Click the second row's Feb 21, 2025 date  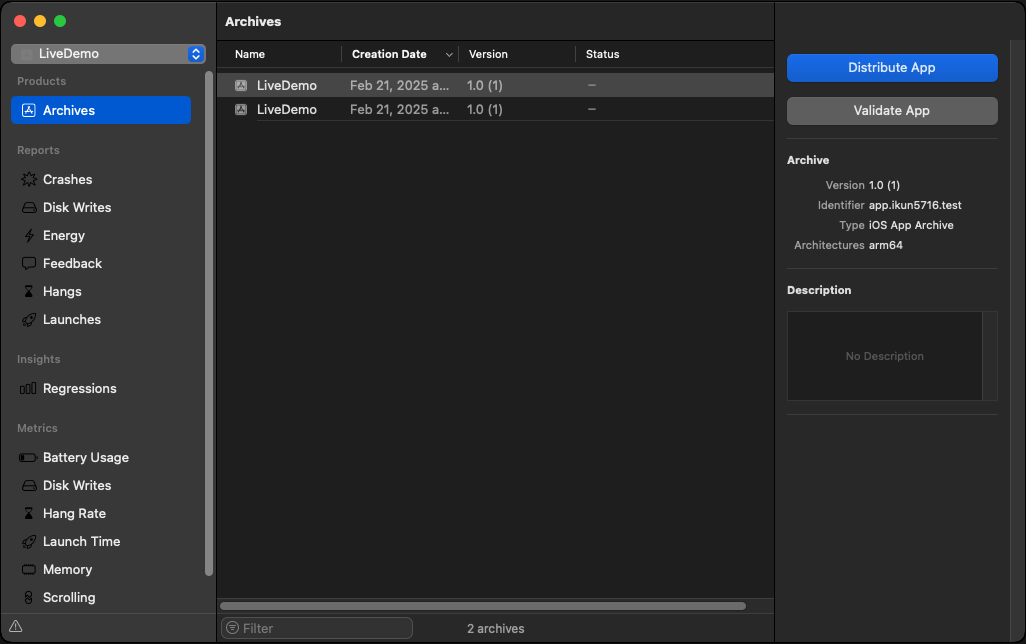tap(399, 109)
